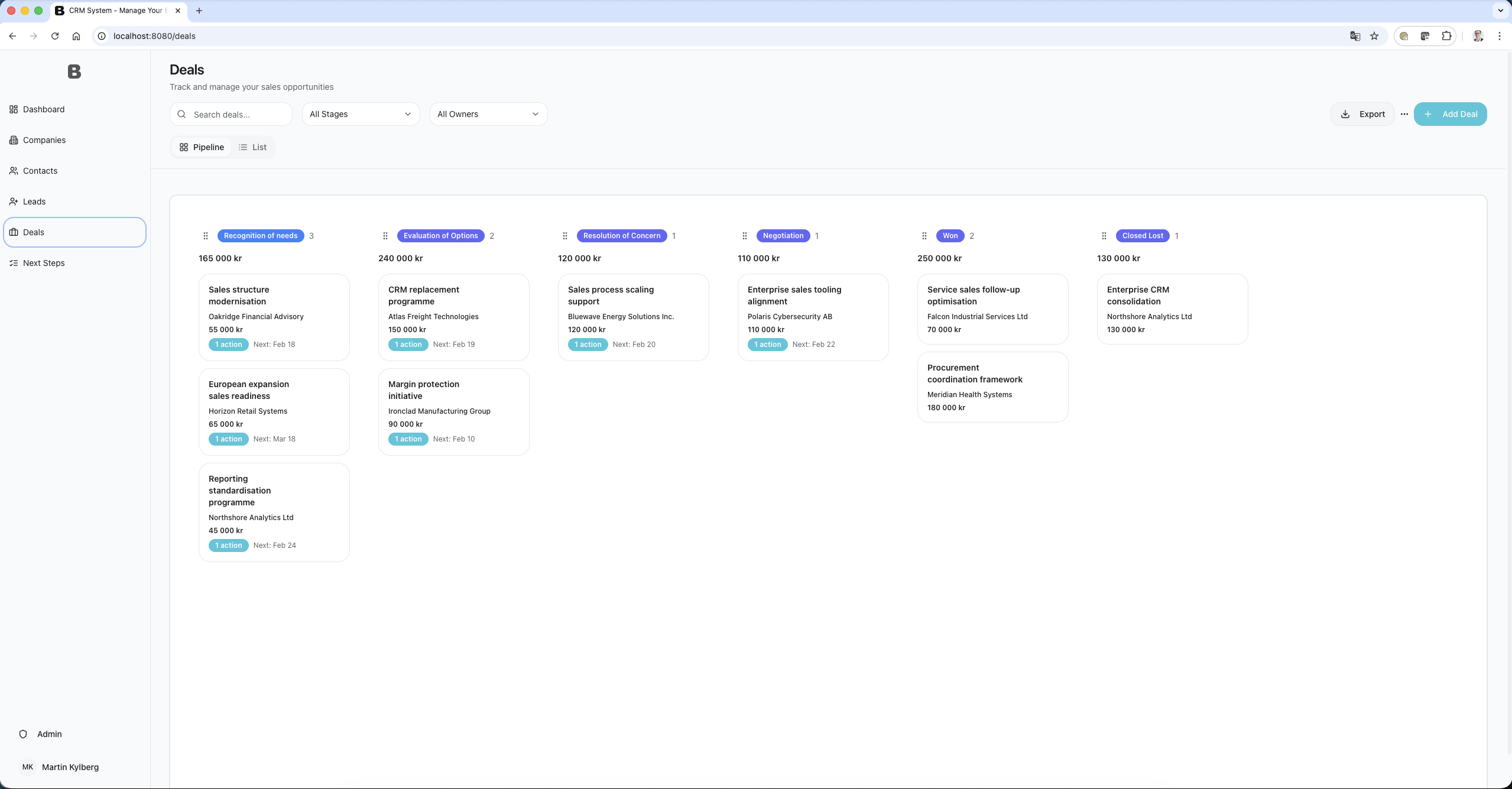Image resolution: width=1512 pixels, height=789 pixels.
Task: Click the Search deals input field
Action: pyautogui.click(x=236, y=115)
